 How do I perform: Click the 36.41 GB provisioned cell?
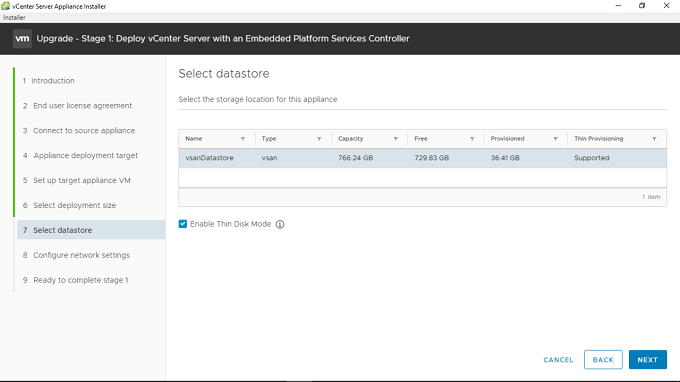point(505,158)
